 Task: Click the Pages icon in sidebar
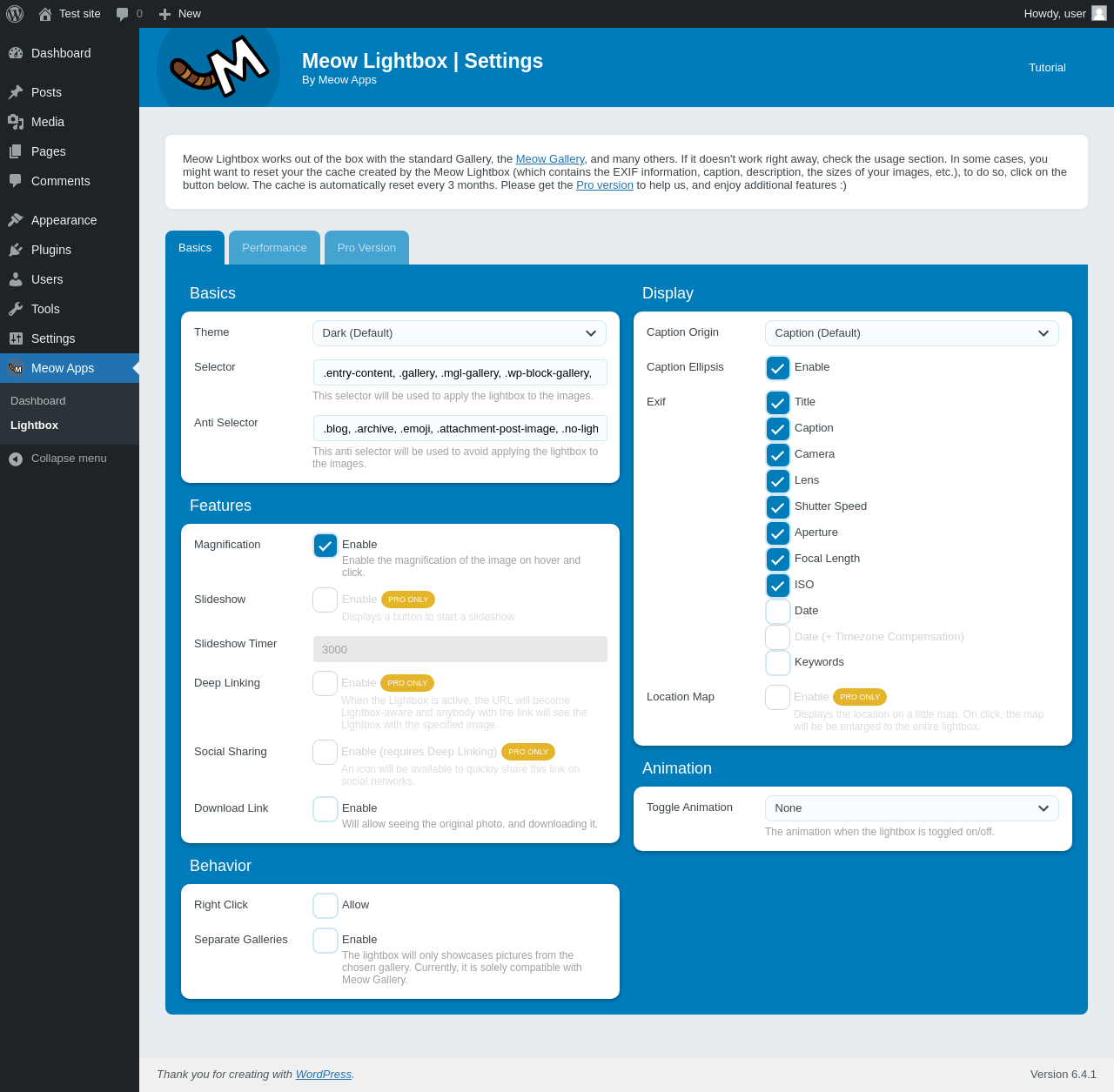tap(16, 151)
